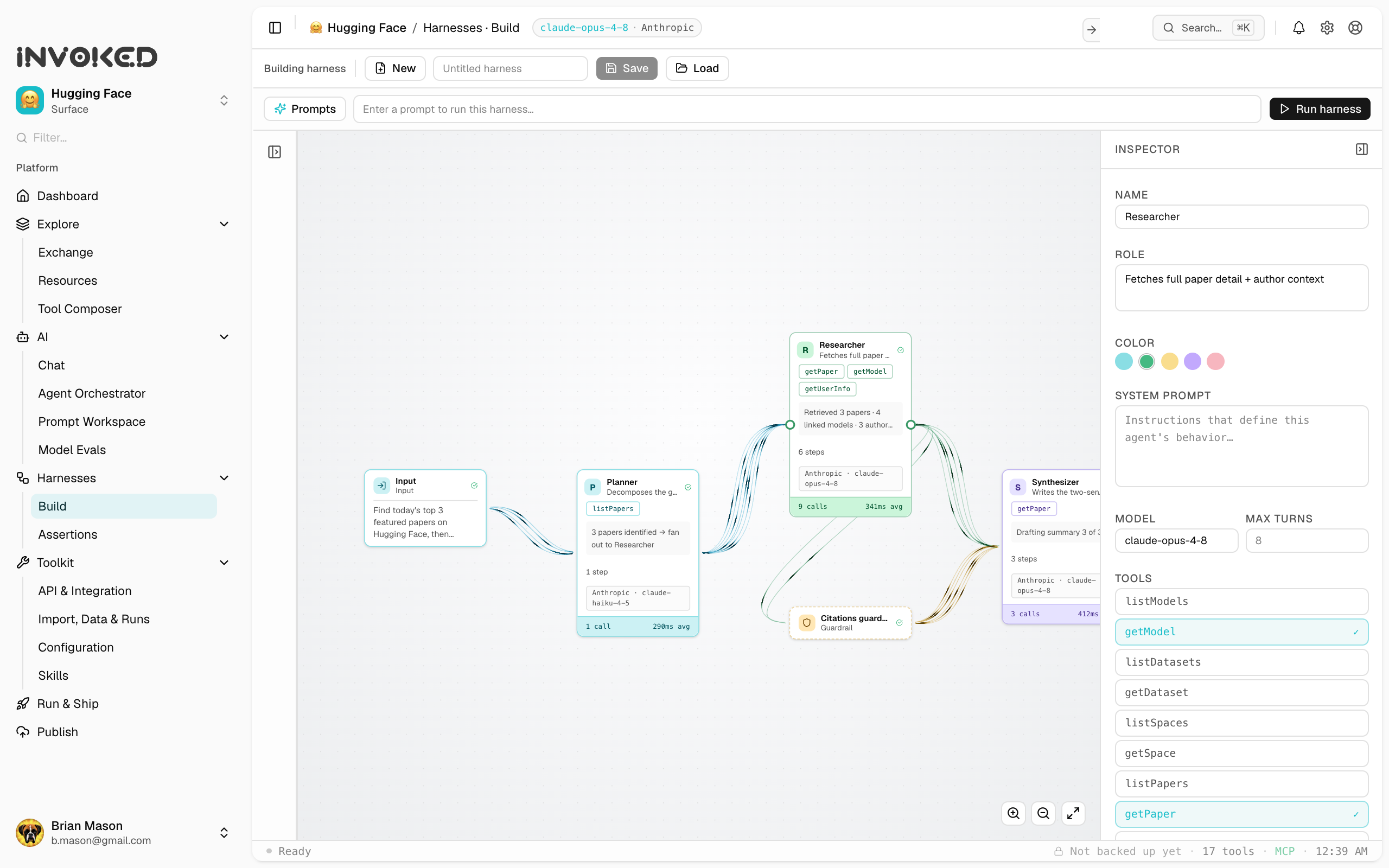Click the Planner node P badge
The height and width of the screenshot is (868, 1389).
point(592,487)
